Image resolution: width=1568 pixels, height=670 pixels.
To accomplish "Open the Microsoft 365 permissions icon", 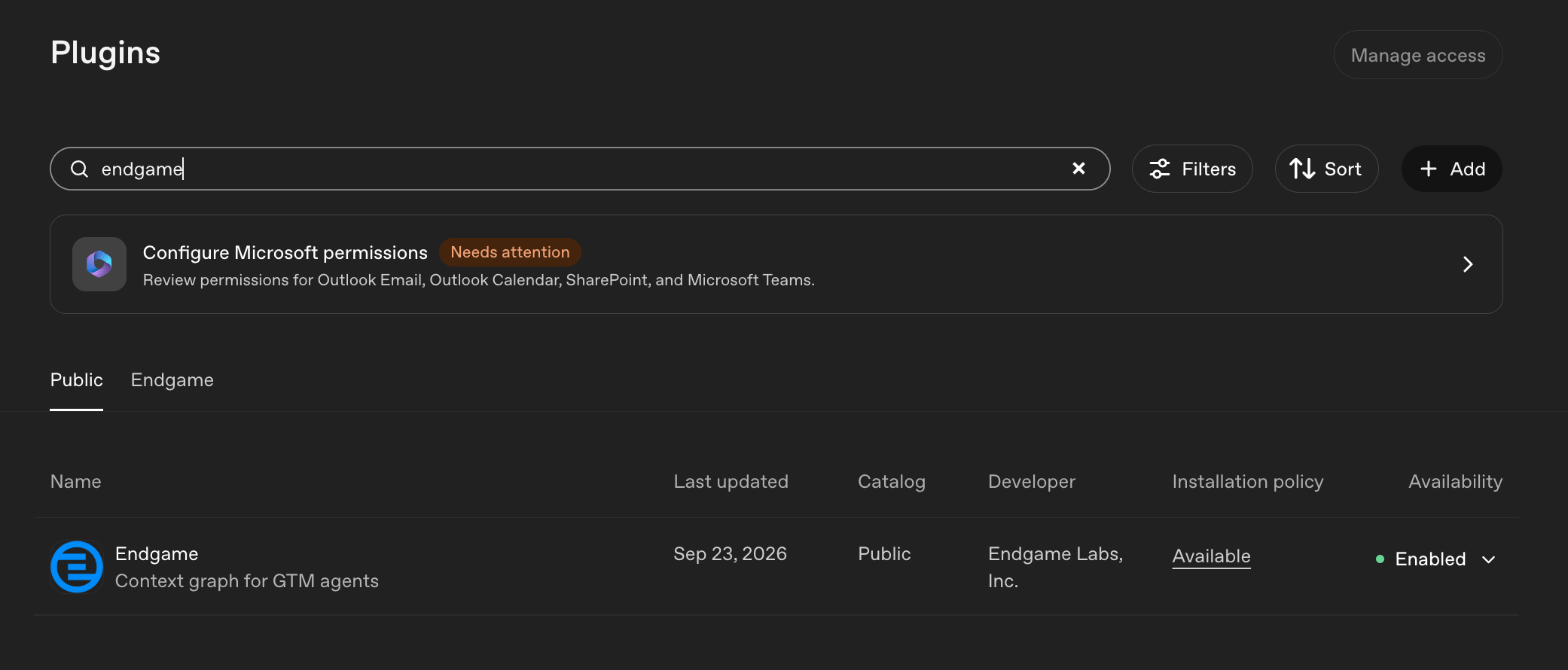I will coord(99,264).
